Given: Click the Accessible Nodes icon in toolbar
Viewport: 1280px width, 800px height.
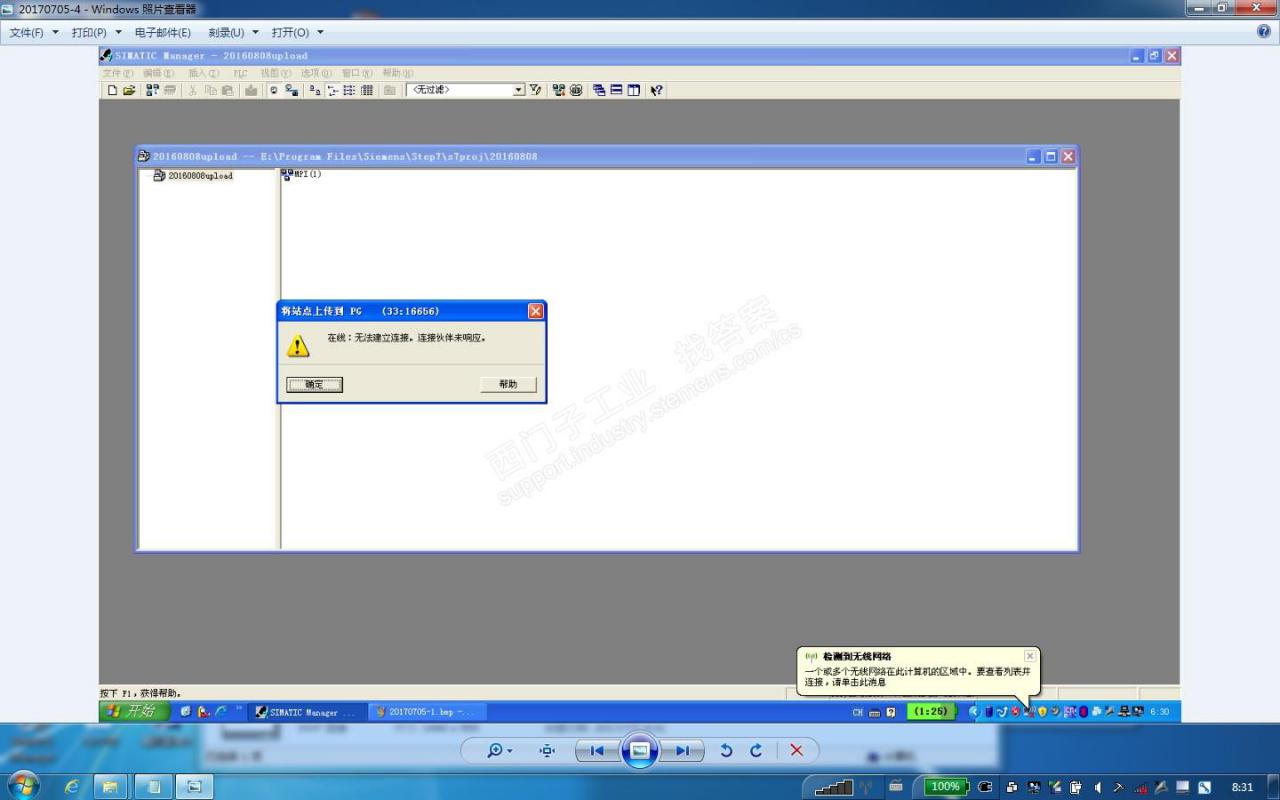Looking at the screenshot, I should click(x=152, y=90).
